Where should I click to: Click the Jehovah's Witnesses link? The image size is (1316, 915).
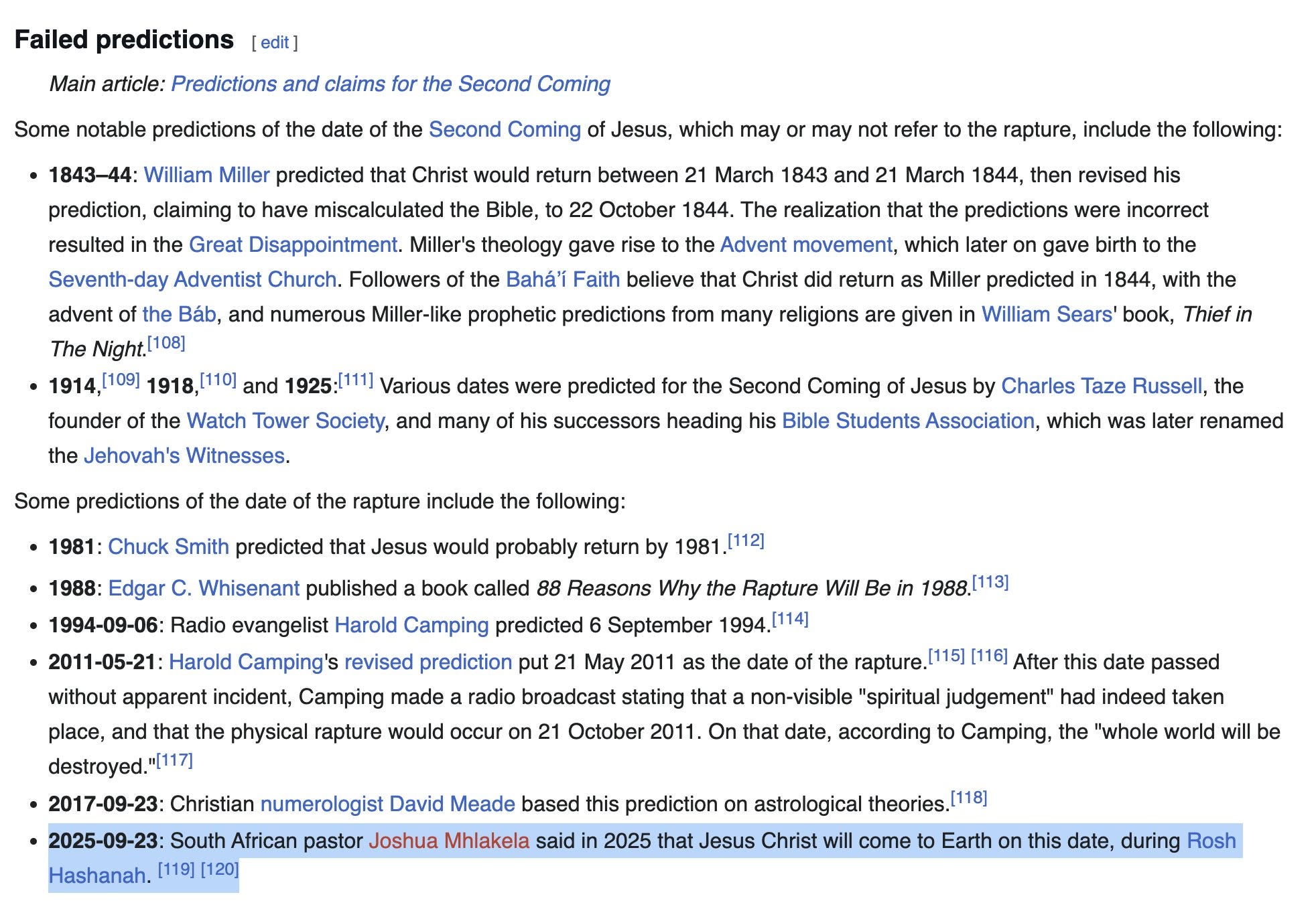pyautogui.click(x=184, y=456)
